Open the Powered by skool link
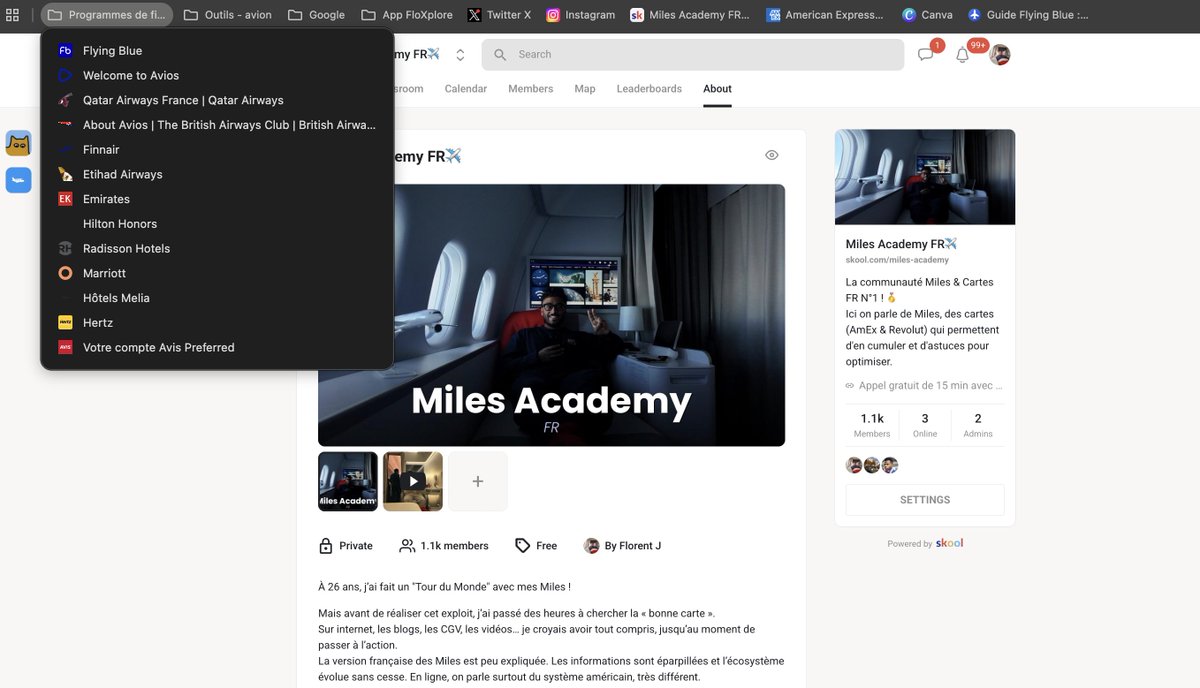 [x=925, y=543]
